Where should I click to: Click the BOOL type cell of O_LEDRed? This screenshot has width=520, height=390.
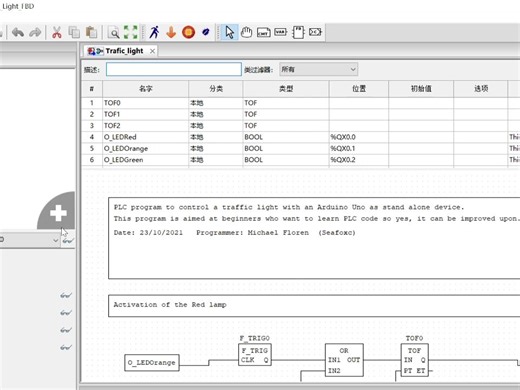click(x=286, y=137)
